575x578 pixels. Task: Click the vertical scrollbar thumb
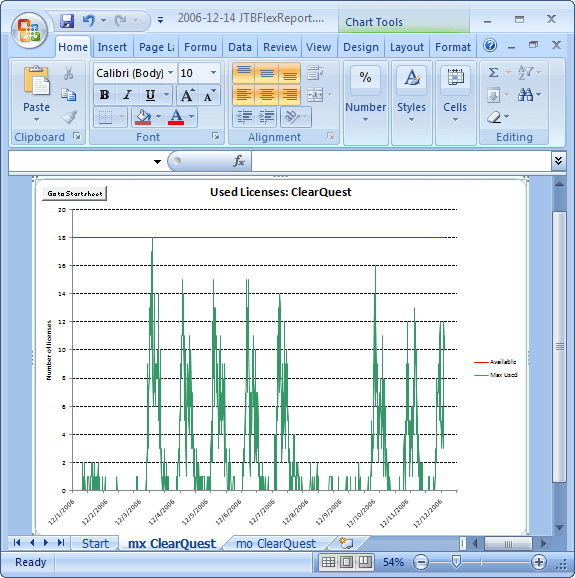point(560,347)
